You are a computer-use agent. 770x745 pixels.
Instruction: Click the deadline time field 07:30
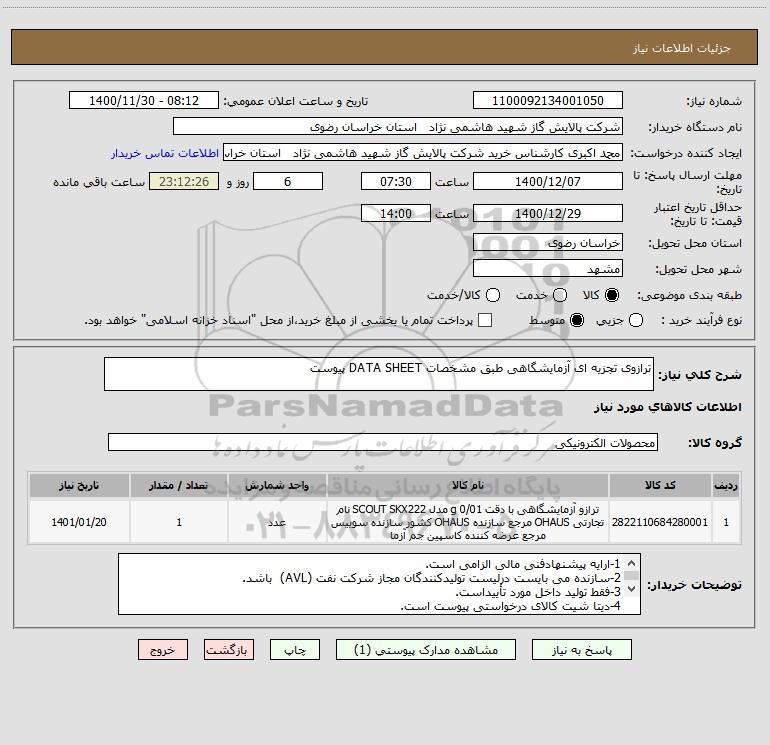click(396, 181)
